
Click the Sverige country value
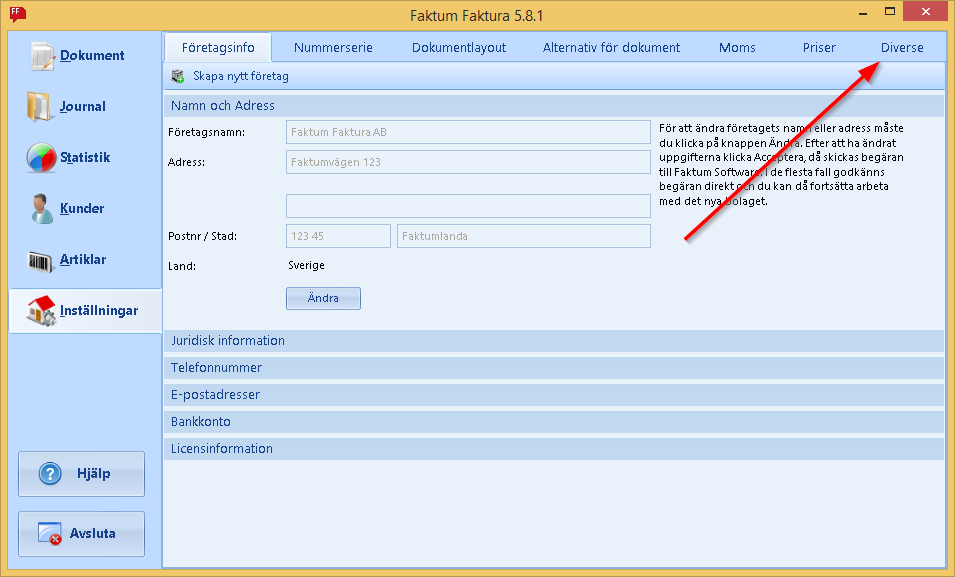click(x=306, y=266)
